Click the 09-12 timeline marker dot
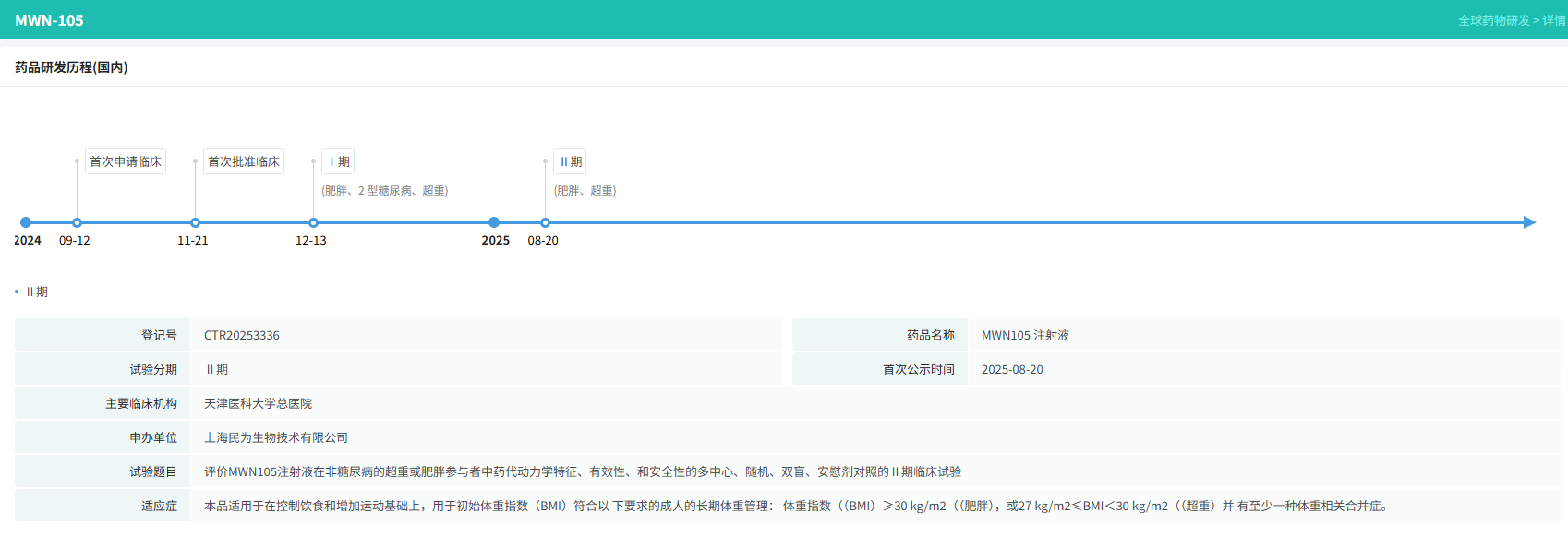Image resolution: width=1568 pixels, height=537 pixels. (x=77, y=222)
